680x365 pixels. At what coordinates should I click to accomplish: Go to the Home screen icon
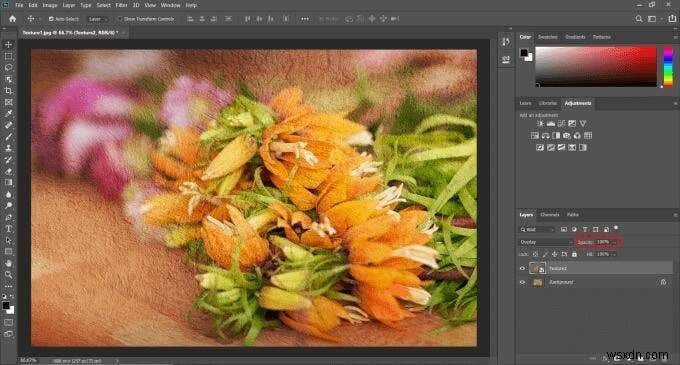point(13,19)
